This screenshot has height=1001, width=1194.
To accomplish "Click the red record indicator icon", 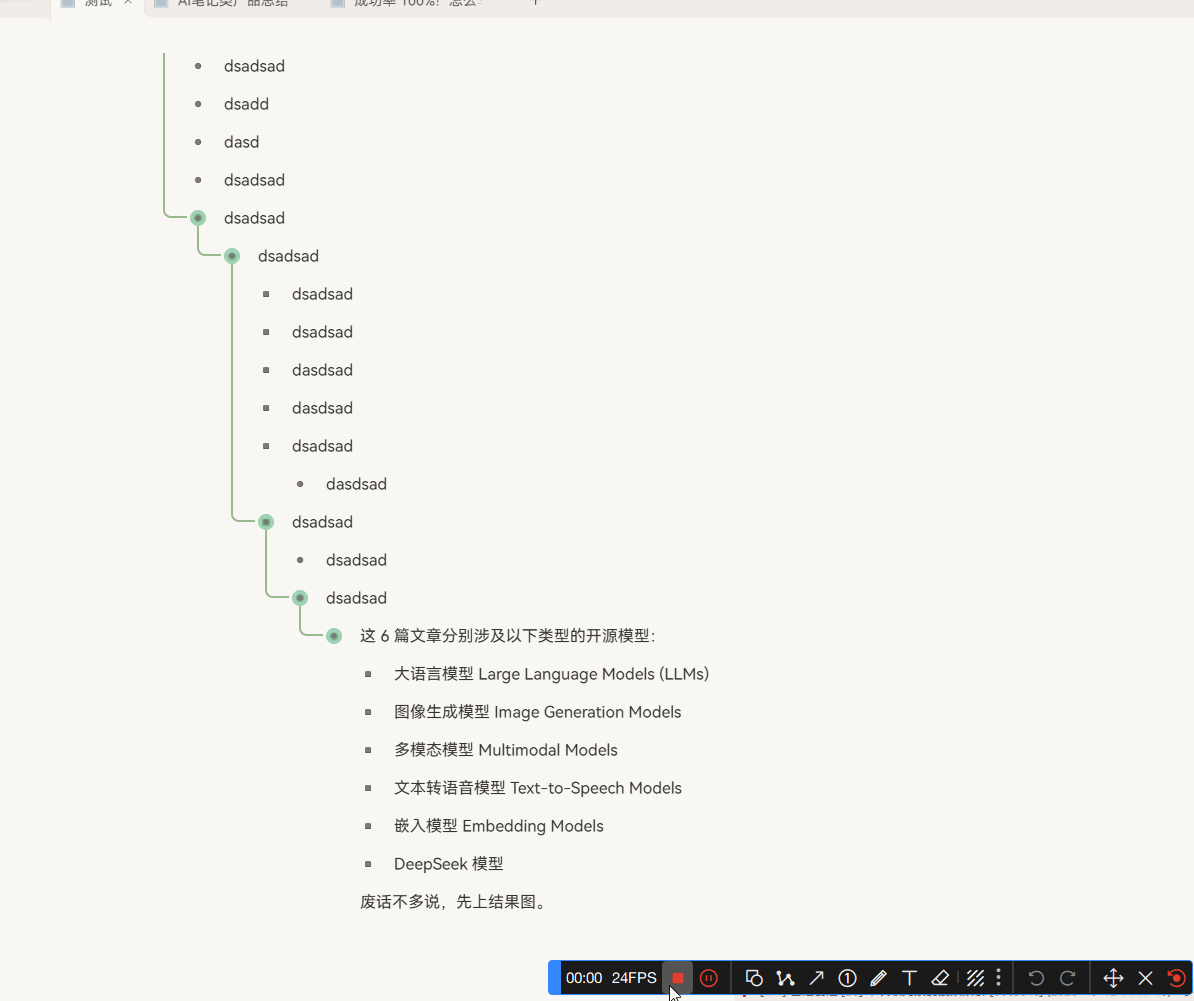I will [x=1176, y=978].
